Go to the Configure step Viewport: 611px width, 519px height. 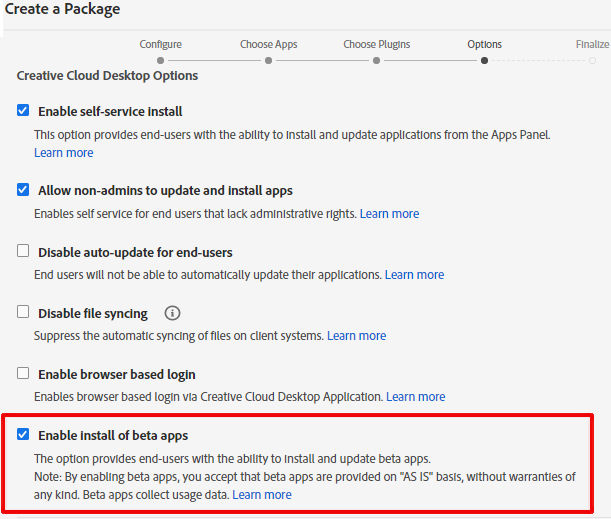coord(160,44)
